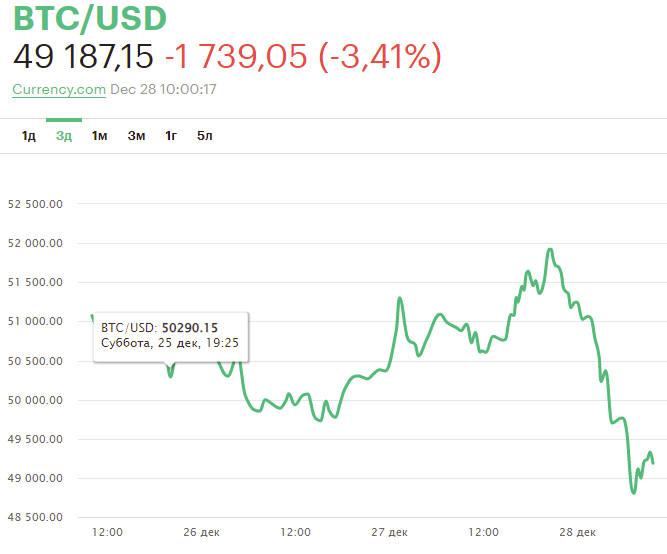667x554 pixels.
Task: Click the Dec 28 10:00:17 timestamp
Action: click(164, 90)
